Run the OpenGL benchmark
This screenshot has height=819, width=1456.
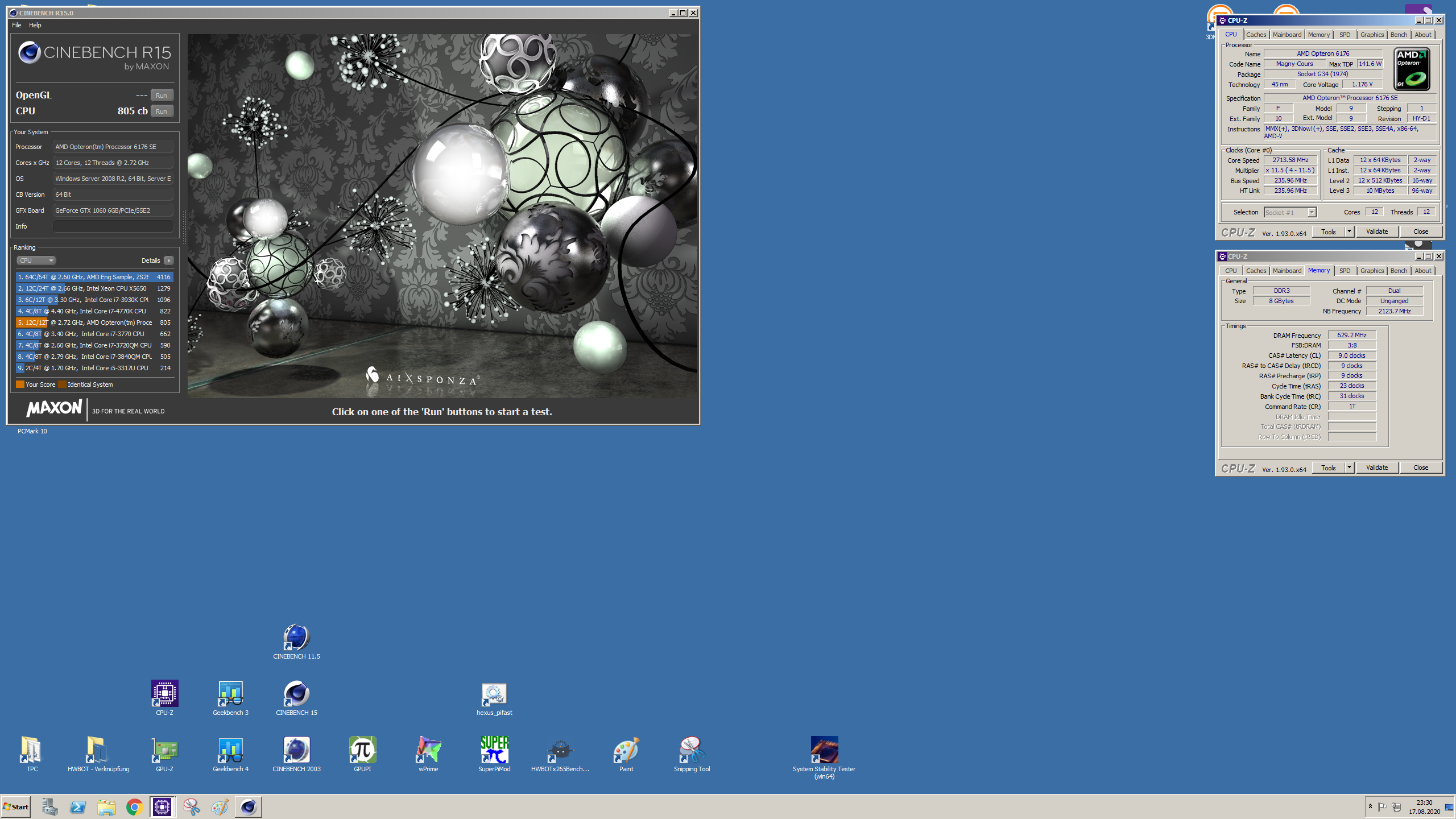coord(162,96)
